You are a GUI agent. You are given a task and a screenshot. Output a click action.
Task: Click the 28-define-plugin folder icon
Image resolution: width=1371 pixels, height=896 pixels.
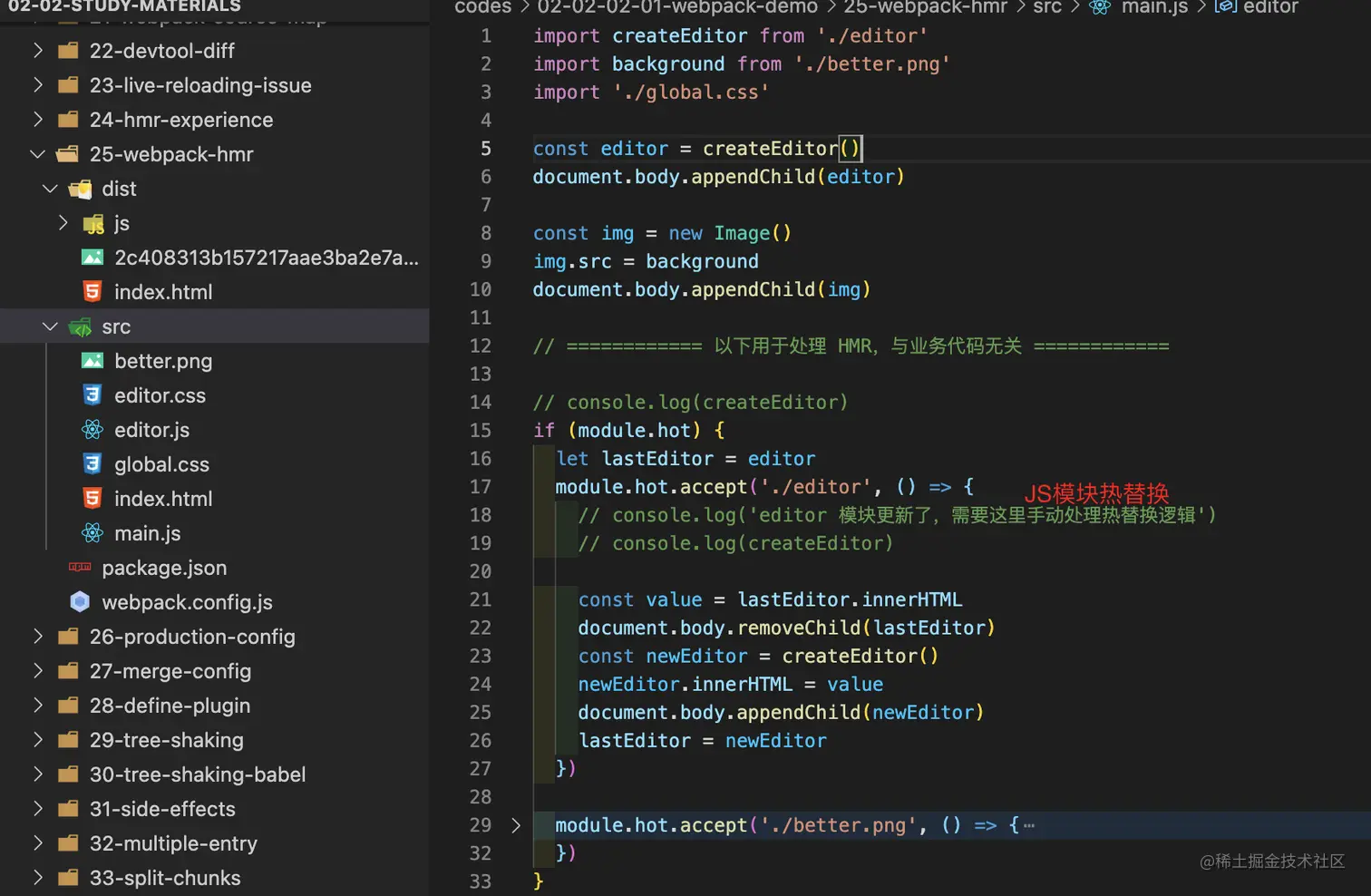tap(68, 706)
